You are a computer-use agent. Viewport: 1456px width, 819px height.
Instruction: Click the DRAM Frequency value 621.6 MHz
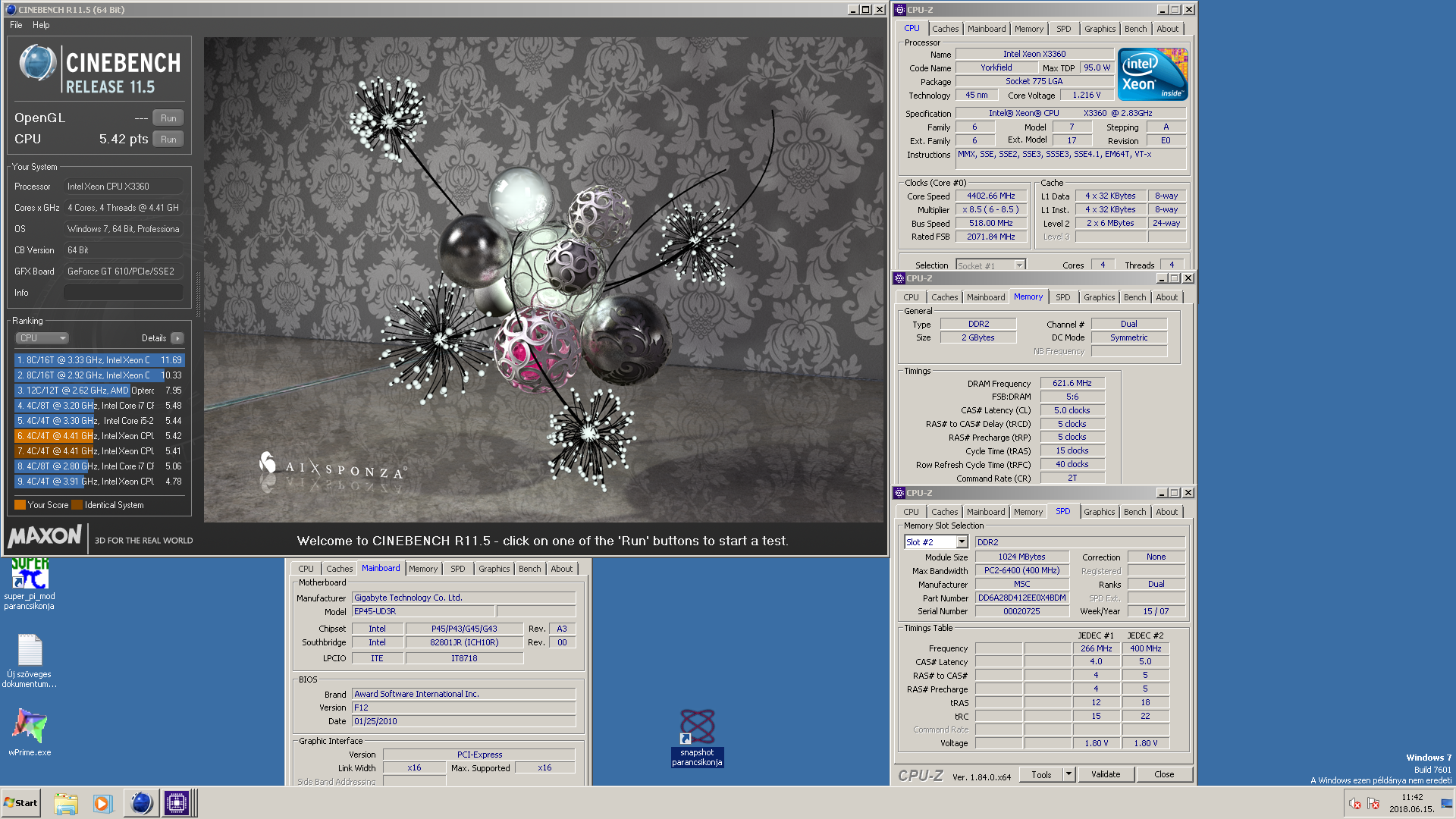[1072, 383]
